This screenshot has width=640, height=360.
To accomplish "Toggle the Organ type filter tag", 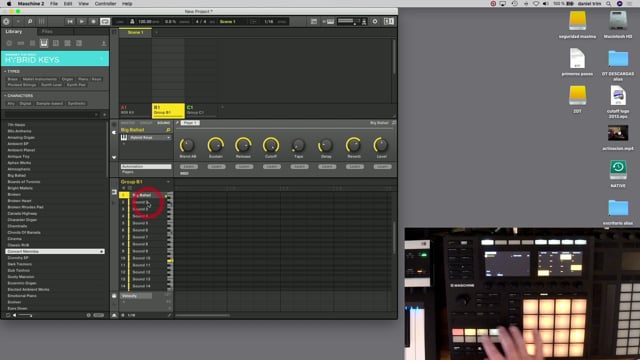I will point(67,79).
